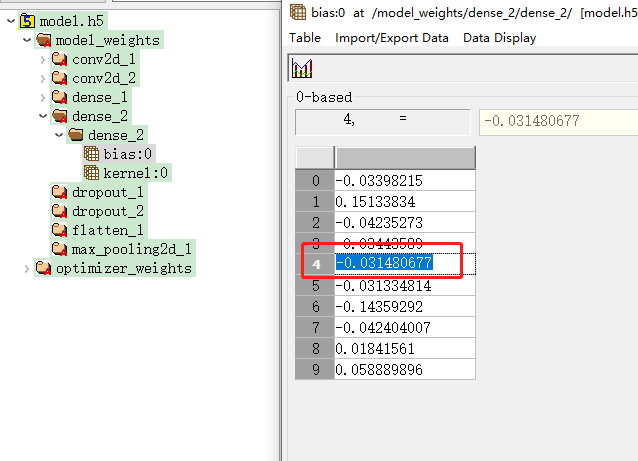Open the line plot chart tool

(302, 68)
